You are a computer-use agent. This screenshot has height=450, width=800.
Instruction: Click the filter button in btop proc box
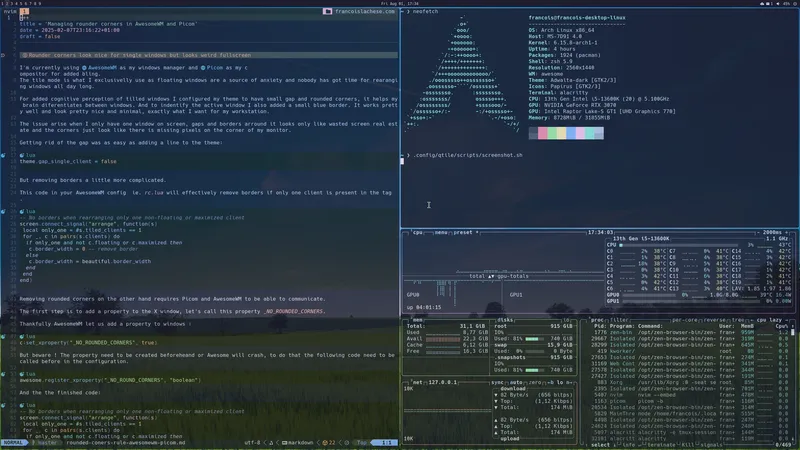click(x=618, y=320)
